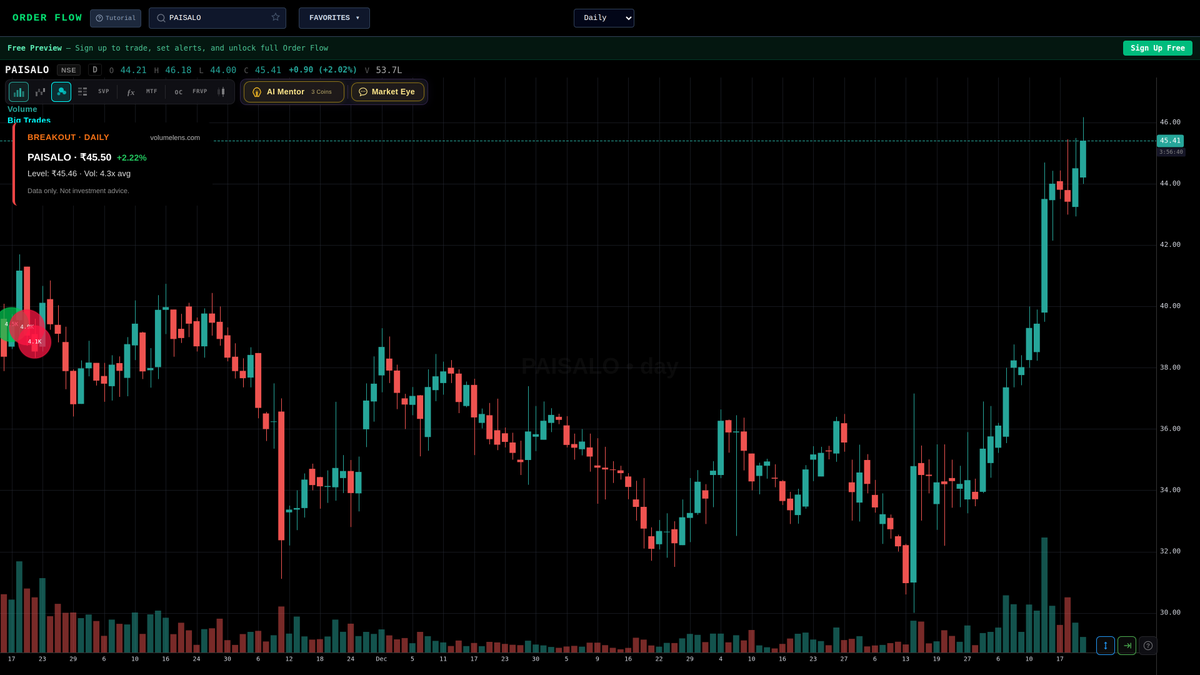Click the NSE exchange tag

(68, 69)
